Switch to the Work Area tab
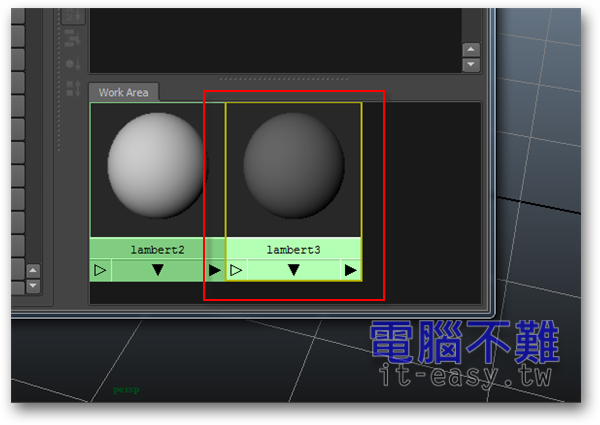This screenshot has height=425, width=600. click(123, 92)
